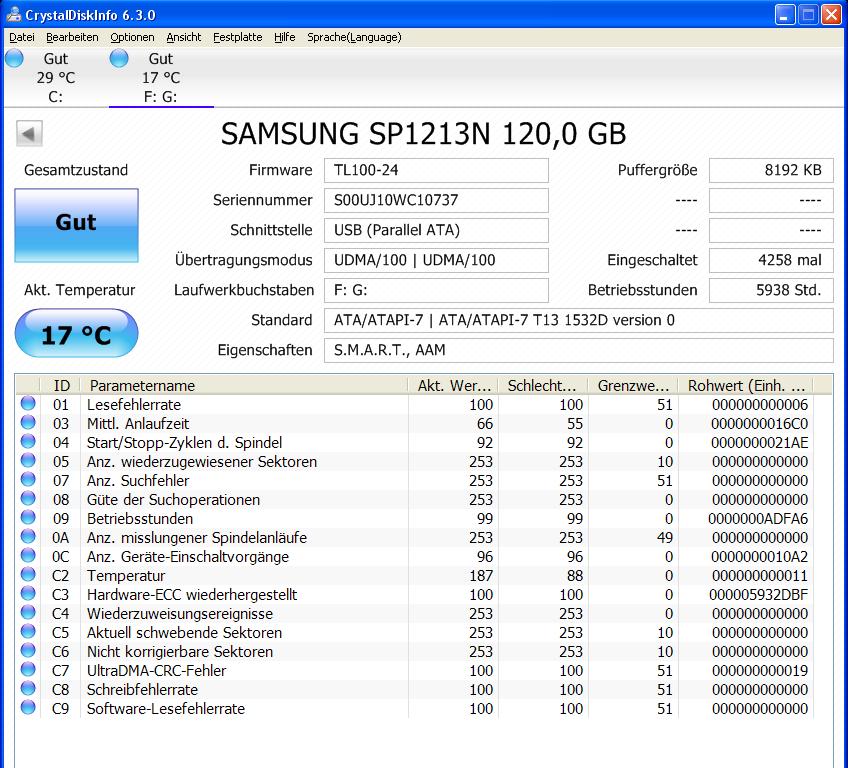848x768 pixels.
Task: Click the ID column header
Action: click(61, 386)
